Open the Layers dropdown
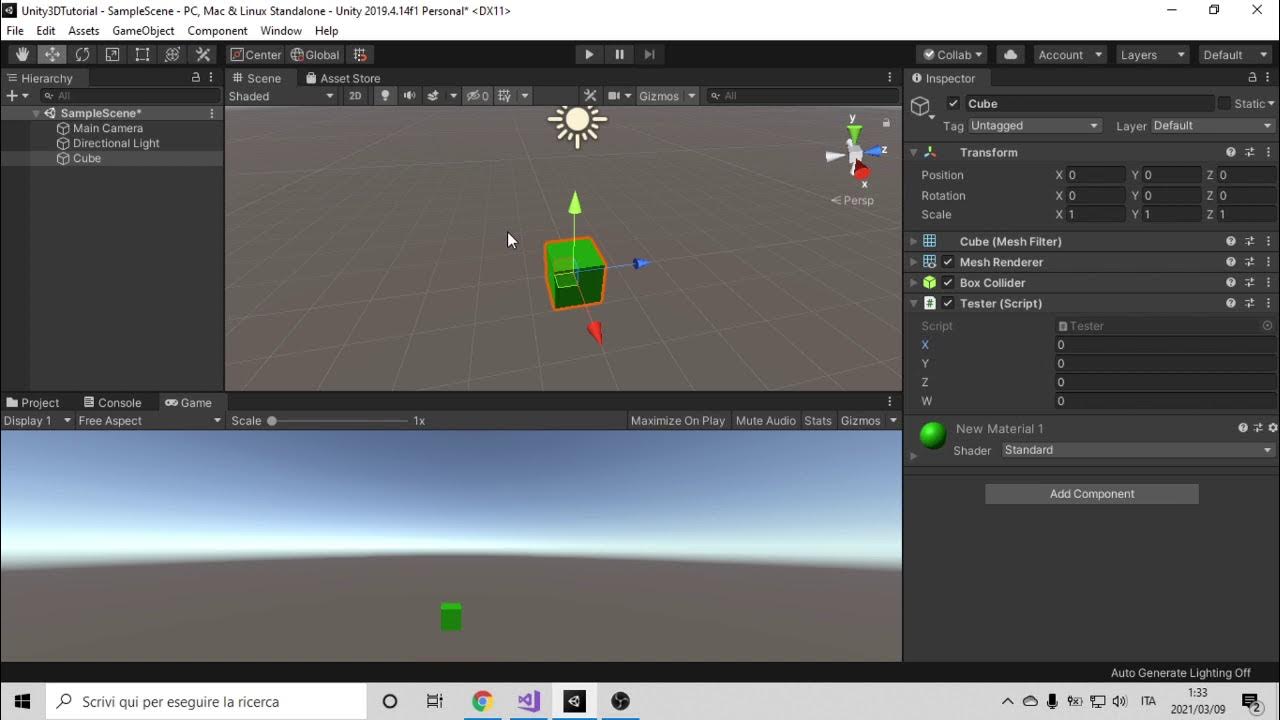1280x720 pixels. [1152, 55]
